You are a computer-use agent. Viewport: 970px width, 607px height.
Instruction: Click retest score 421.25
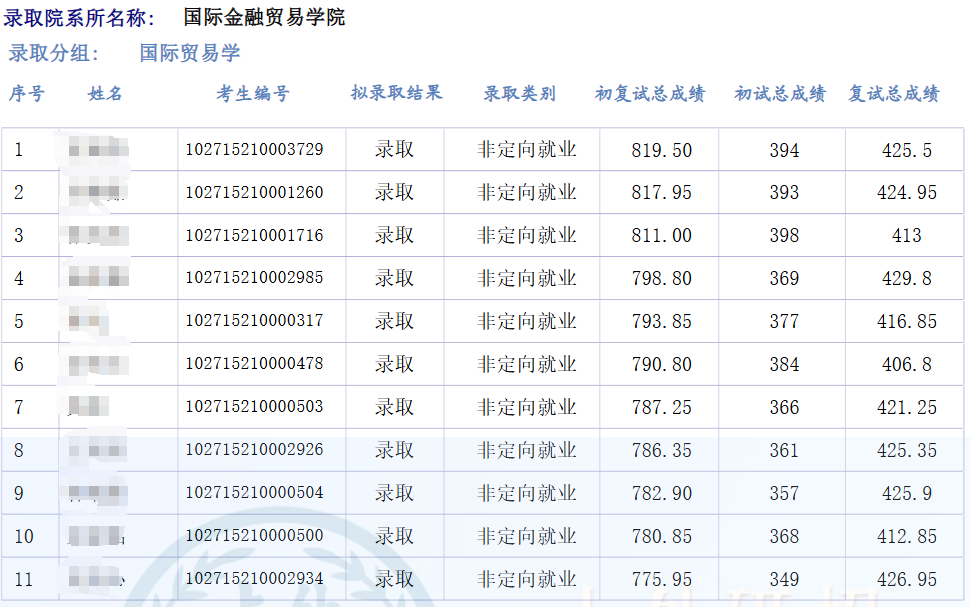click(x=906, y=408)
